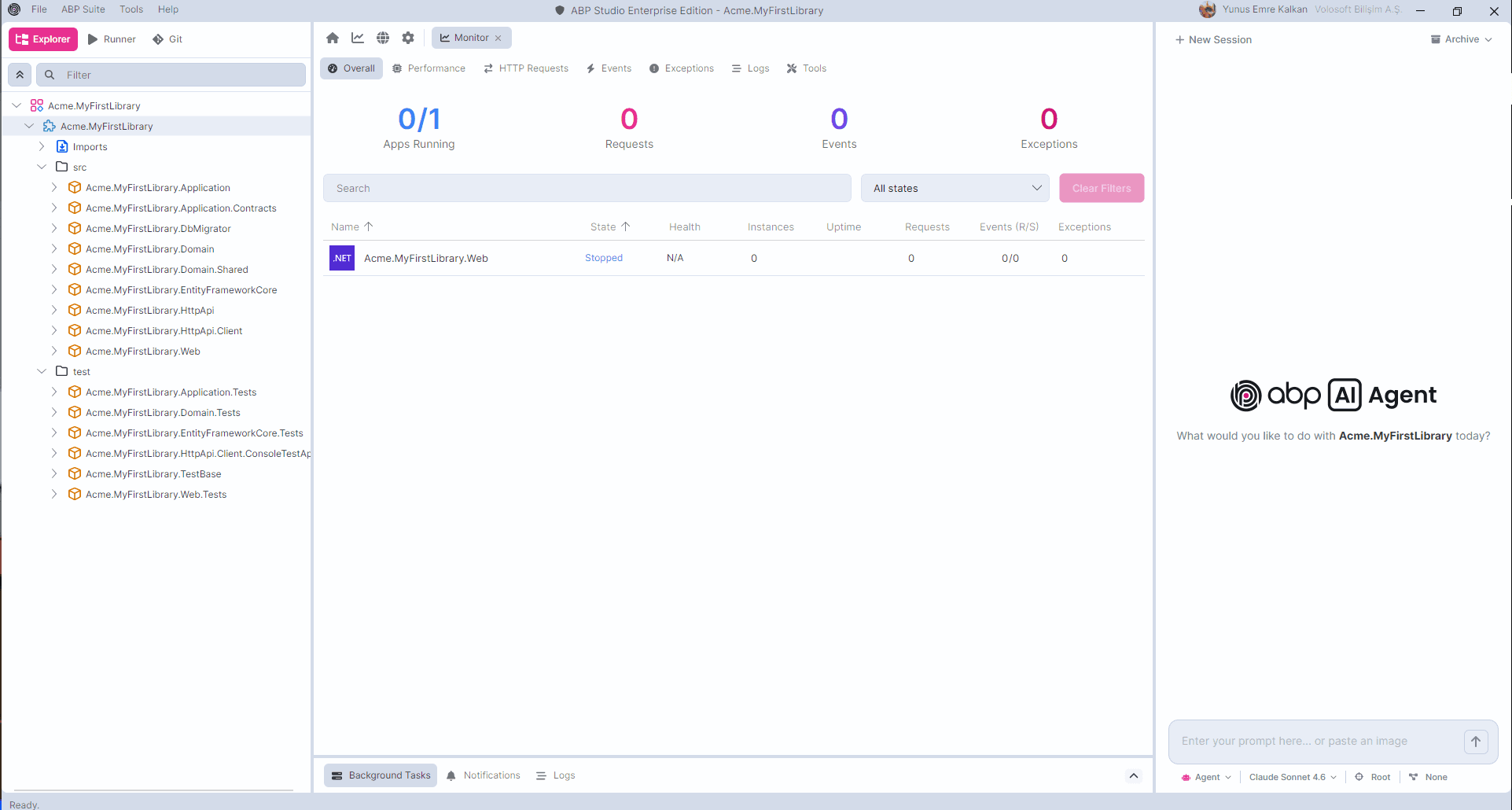The image size is (1512, 810).
Task: Close the Monitor tab
Action: point(498,38)
